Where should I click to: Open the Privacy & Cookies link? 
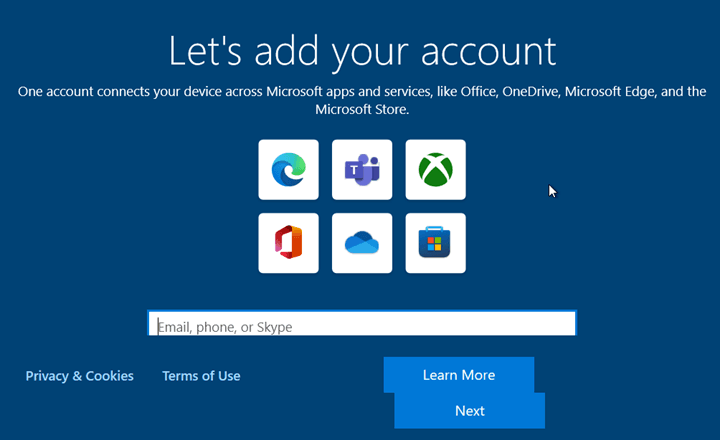[x=79, y=376]
